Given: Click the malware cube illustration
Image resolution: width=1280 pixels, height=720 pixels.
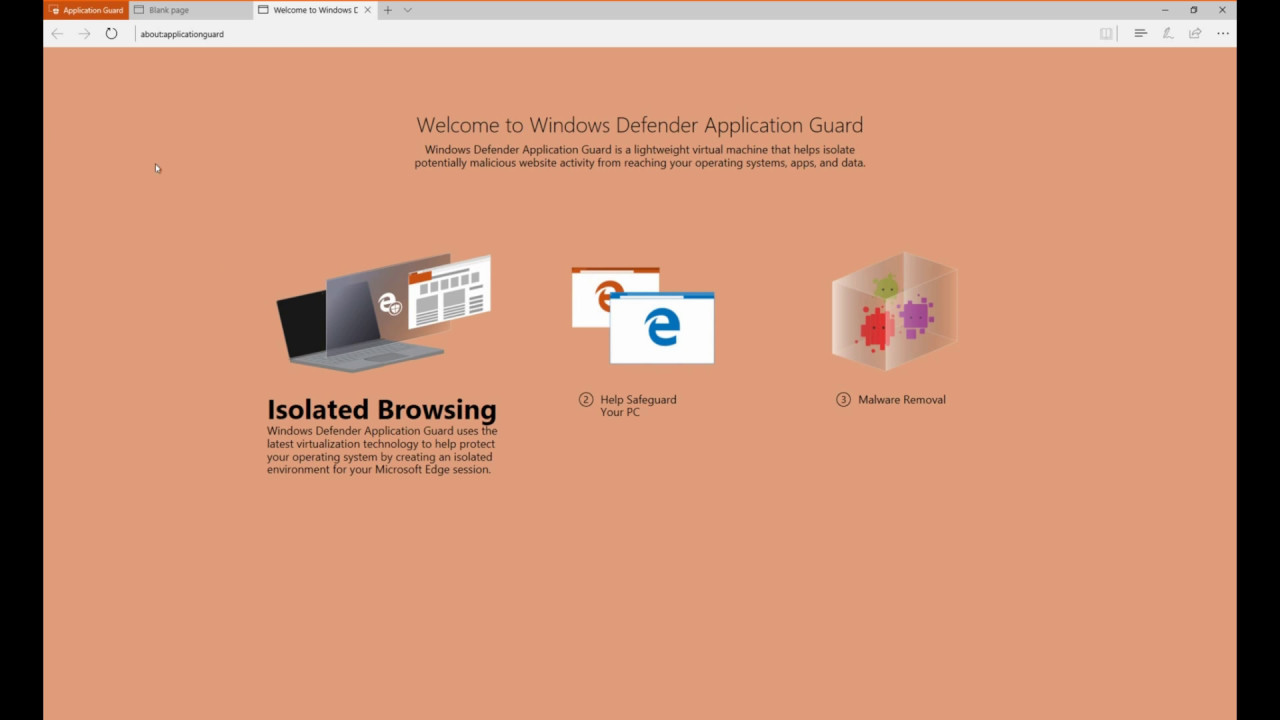Looking at the screenshot, I should click(894, 310).
